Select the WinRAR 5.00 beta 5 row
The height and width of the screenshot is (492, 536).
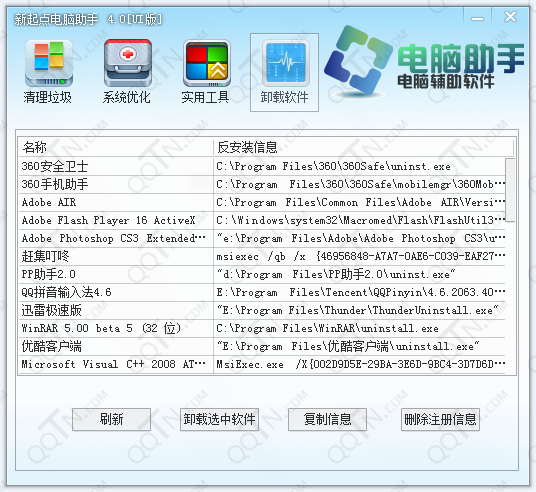(262, 328)
